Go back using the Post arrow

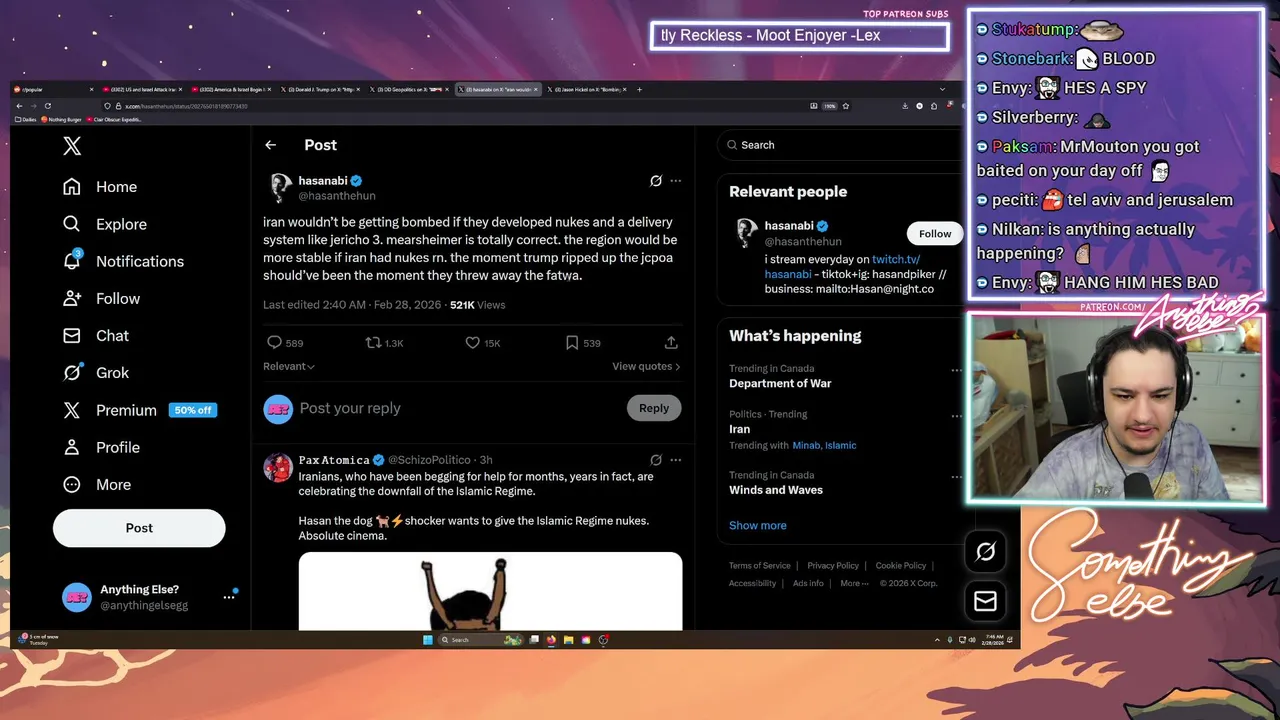click(x=270, y=145)
